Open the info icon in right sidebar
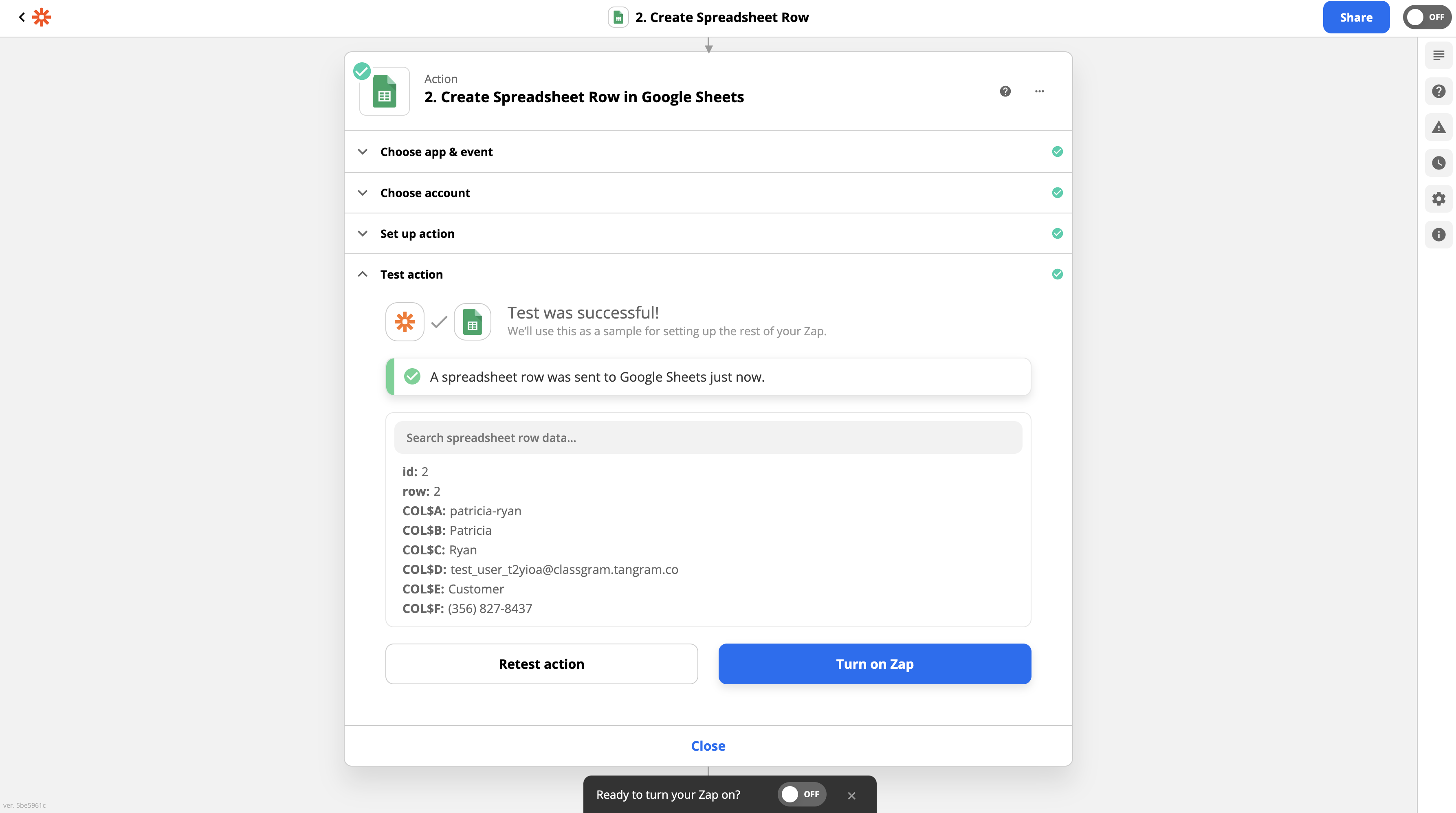The height and width of the screenshot is (813, 1456). point(1438,235)
